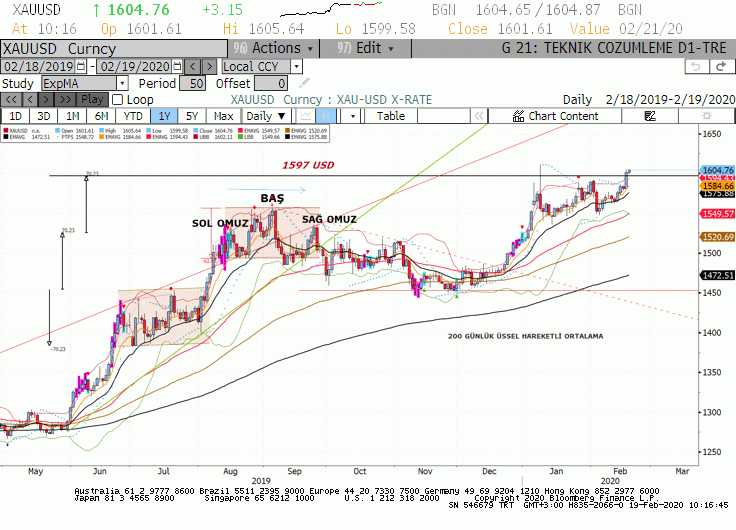This screenshot has width=736, height=530.
Task: Fast-forward to end of playback
Action: (x=65, y=100)
